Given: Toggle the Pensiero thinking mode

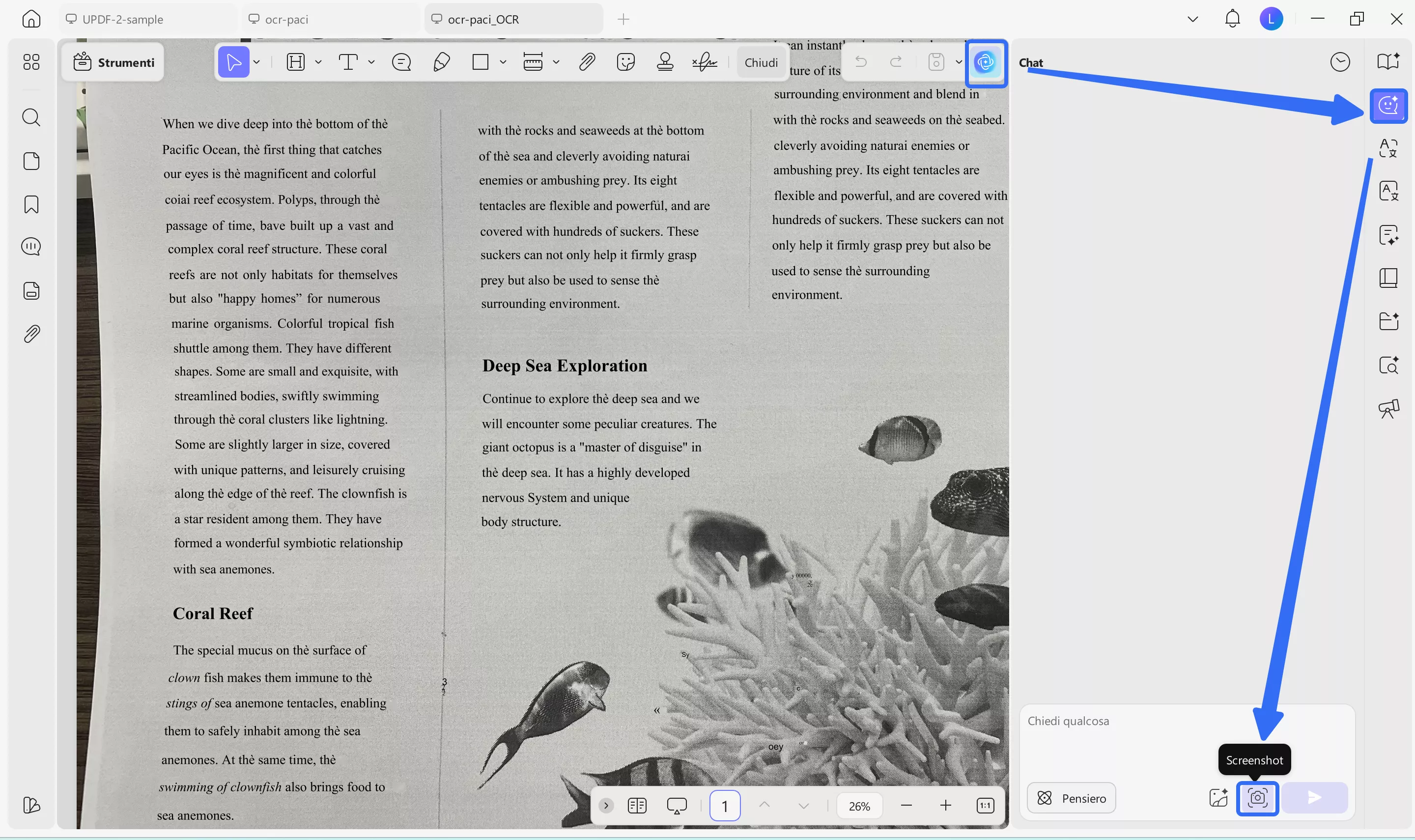Looking at the screenshot, I should [x=1071, y=798].
